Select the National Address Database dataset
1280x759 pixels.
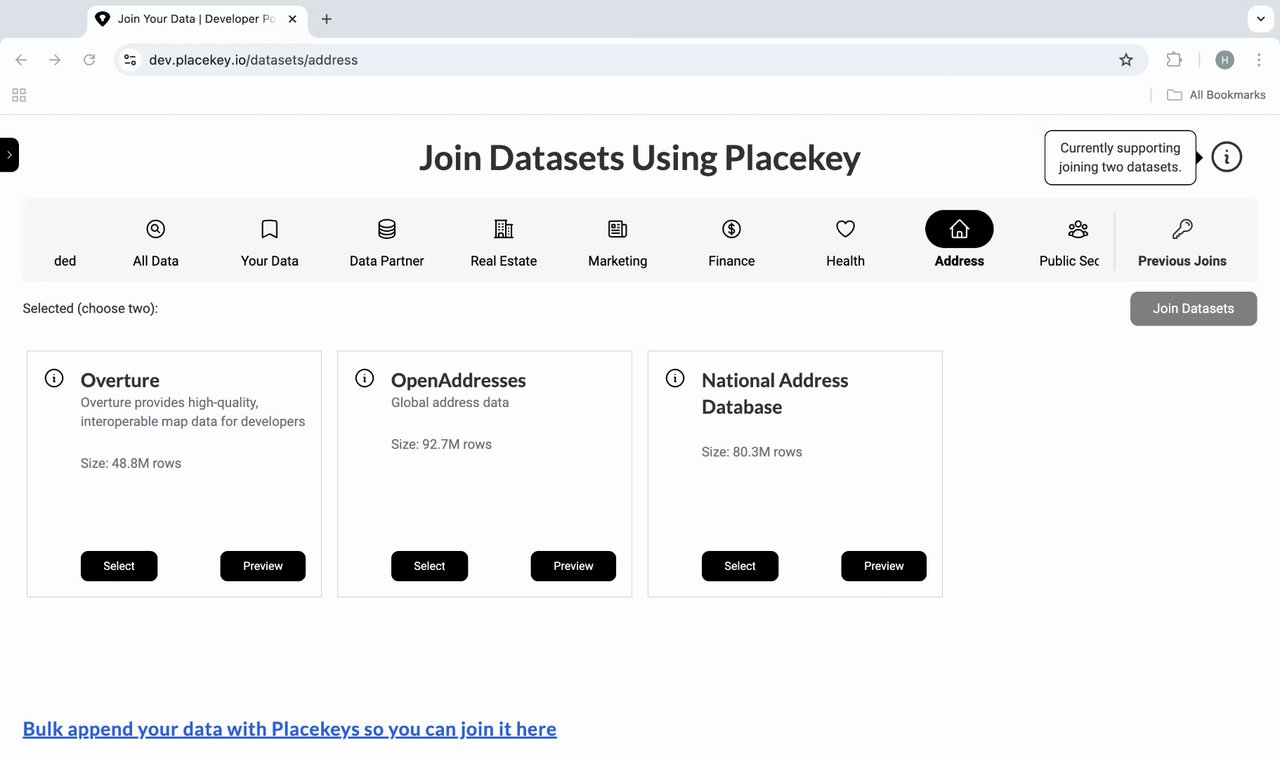point(740,566)
